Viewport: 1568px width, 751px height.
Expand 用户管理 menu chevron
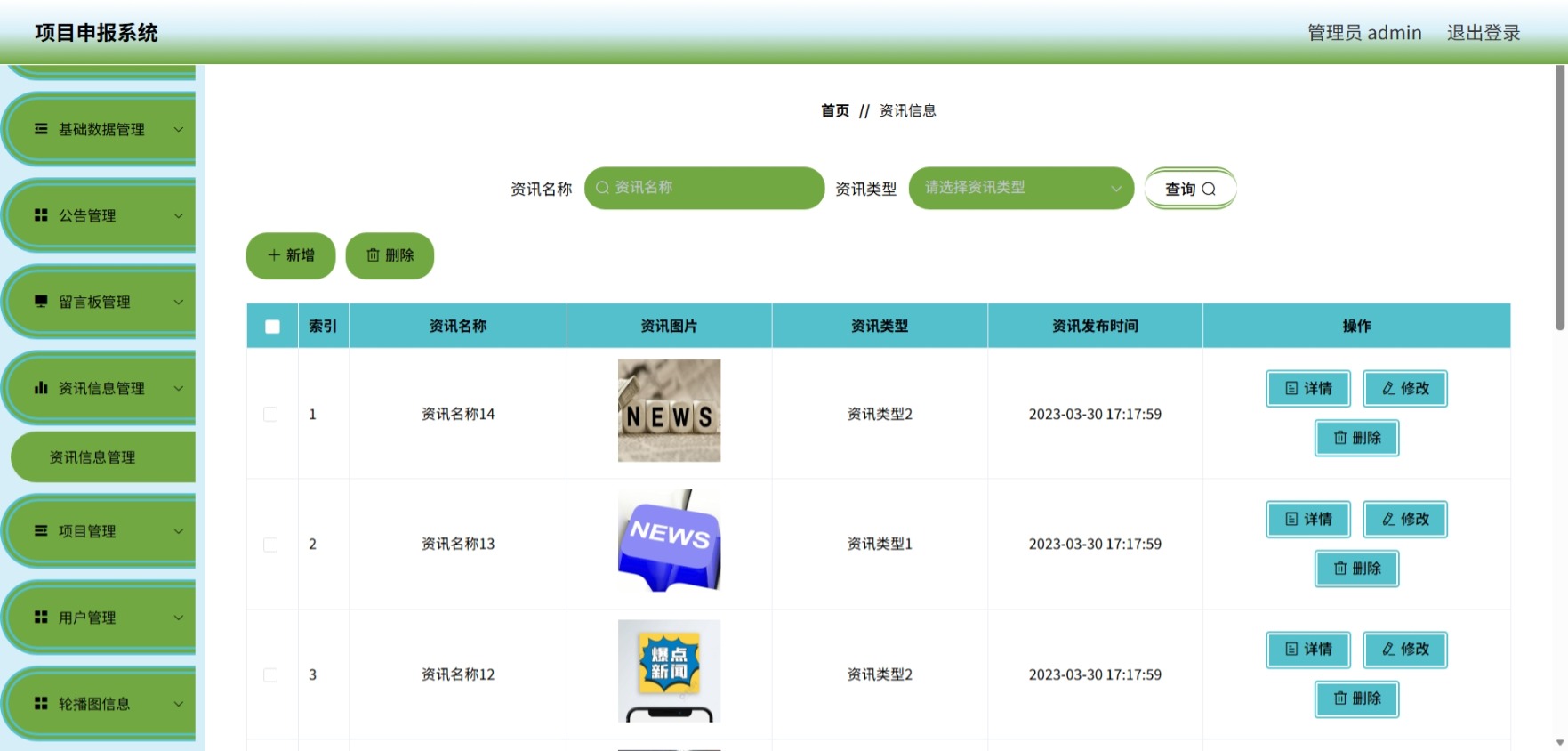pos(179,618)
